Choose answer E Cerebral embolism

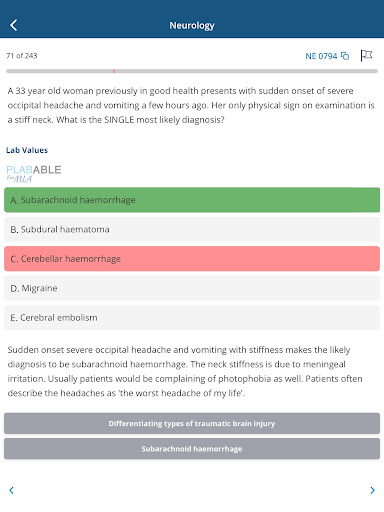tap(192, 317)
